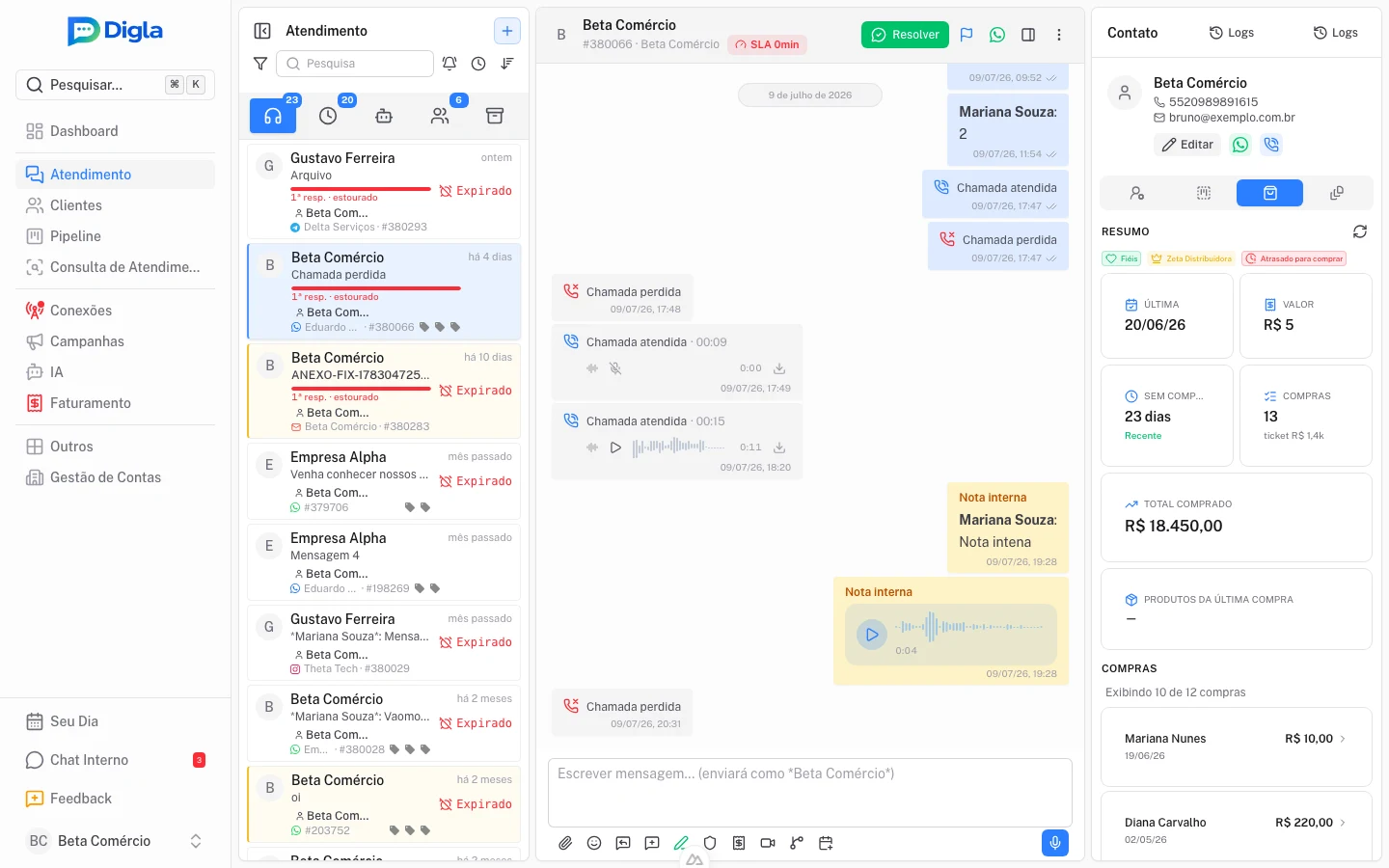Open the copy/duplicates tab in the contact panel
This screenshot has height=868, width=1389.
[1337, 193]
